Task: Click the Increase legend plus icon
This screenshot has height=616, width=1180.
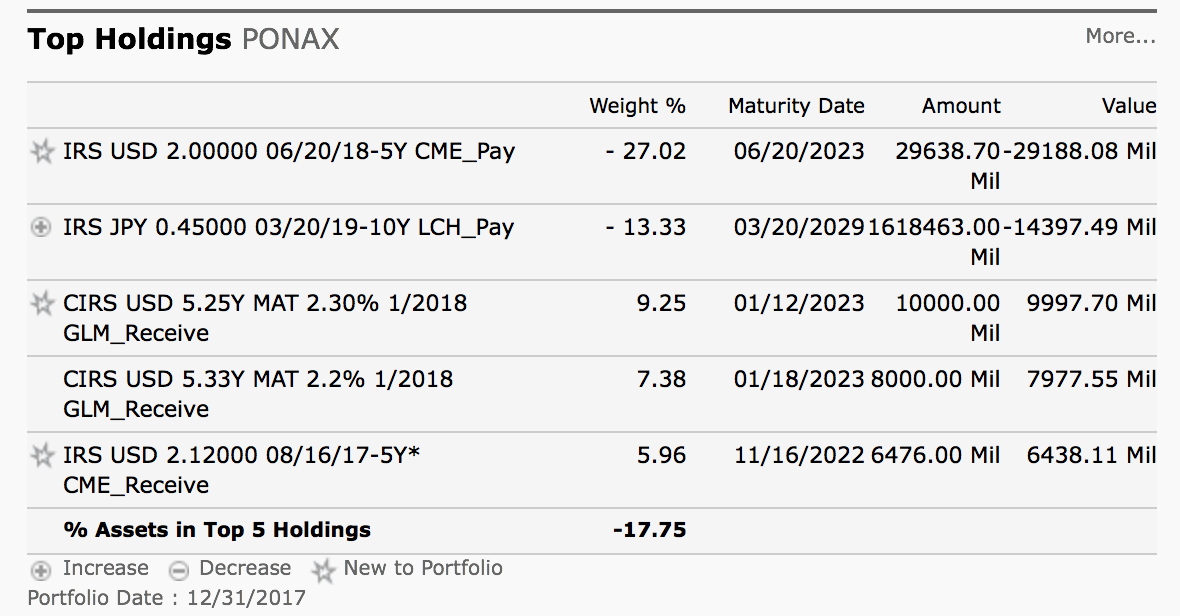Action: [x=41, y=570]
